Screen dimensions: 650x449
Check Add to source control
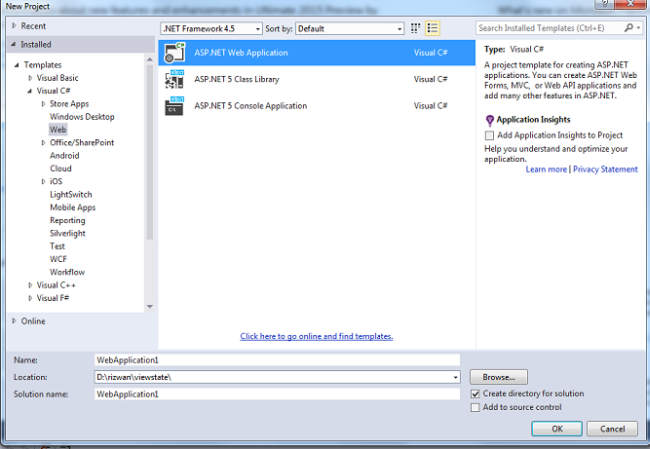[475, 408]
